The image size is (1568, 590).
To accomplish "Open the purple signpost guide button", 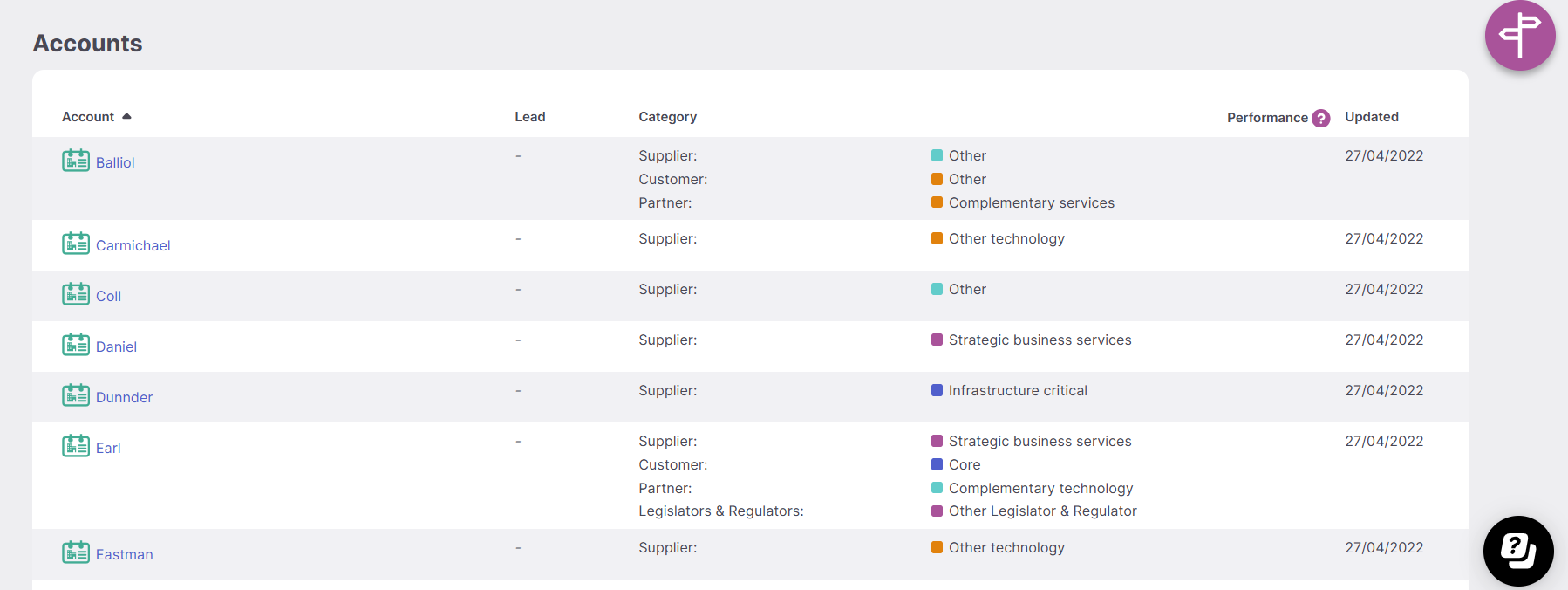I will [x=1520, y=35].
